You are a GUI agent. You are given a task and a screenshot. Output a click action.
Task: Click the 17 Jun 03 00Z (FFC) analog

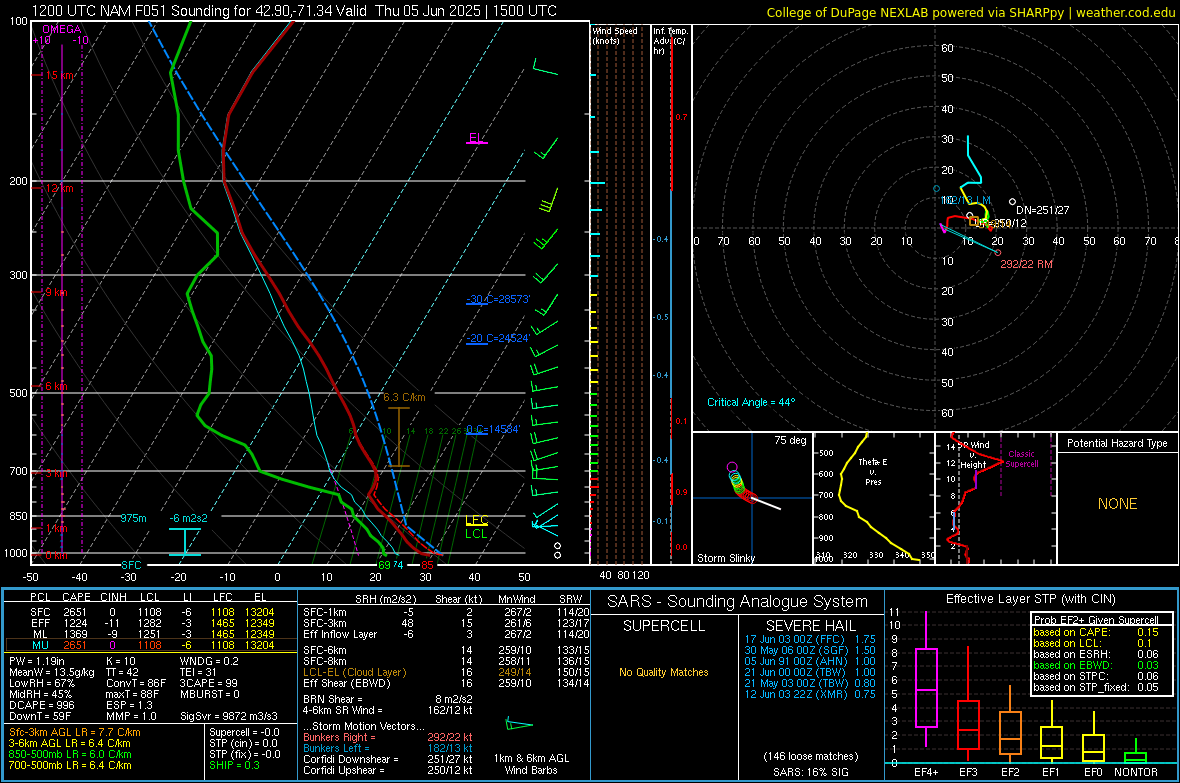point(810,639)
